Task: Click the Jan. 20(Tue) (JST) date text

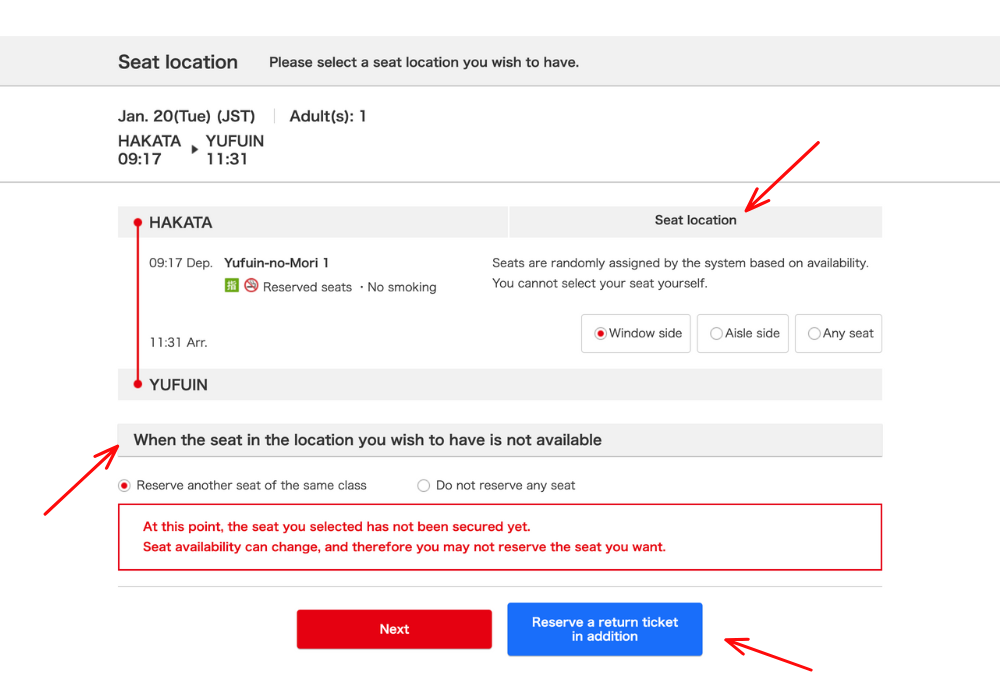Action: [x=186, y=116]
